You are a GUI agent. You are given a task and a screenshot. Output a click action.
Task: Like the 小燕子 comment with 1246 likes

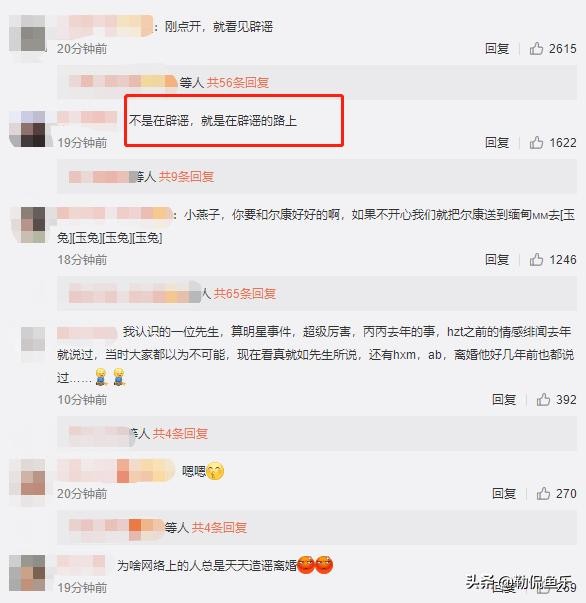tap(536, 260)
